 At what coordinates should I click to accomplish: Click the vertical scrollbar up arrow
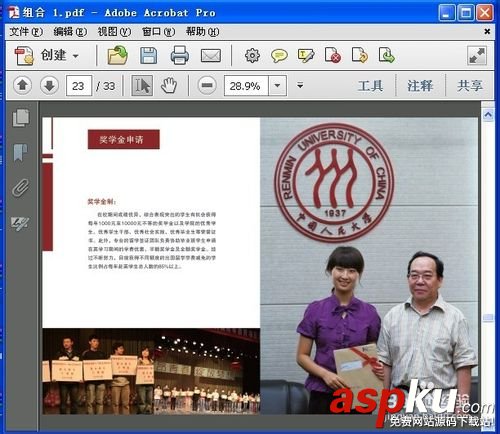488,115
